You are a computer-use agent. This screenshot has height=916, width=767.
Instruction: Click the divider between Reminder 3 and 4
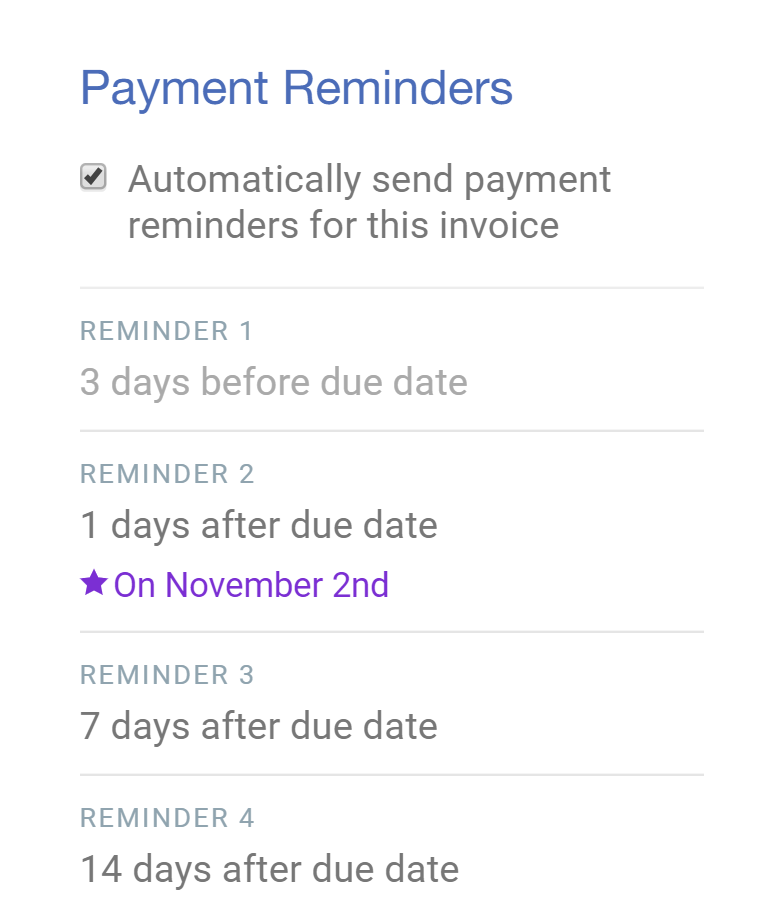tap(392, 775)
